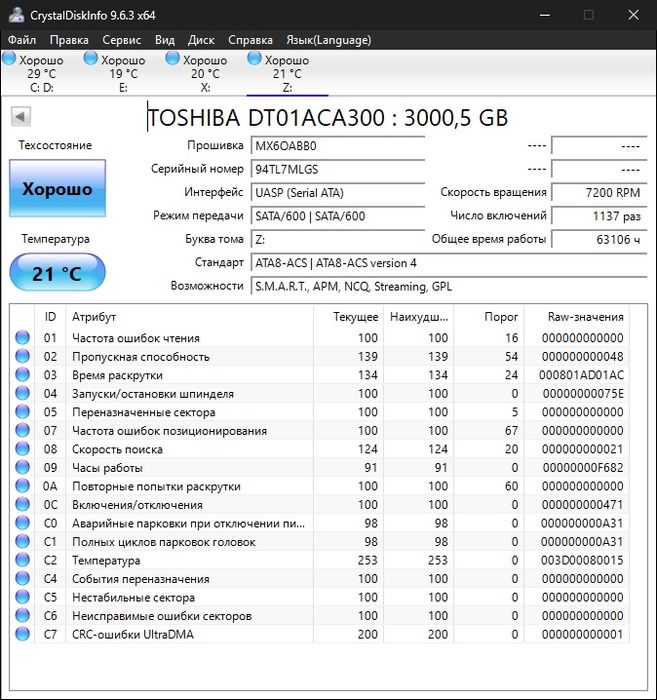Click the previous disk arrow button
The image size is (657, 700).
21,117
